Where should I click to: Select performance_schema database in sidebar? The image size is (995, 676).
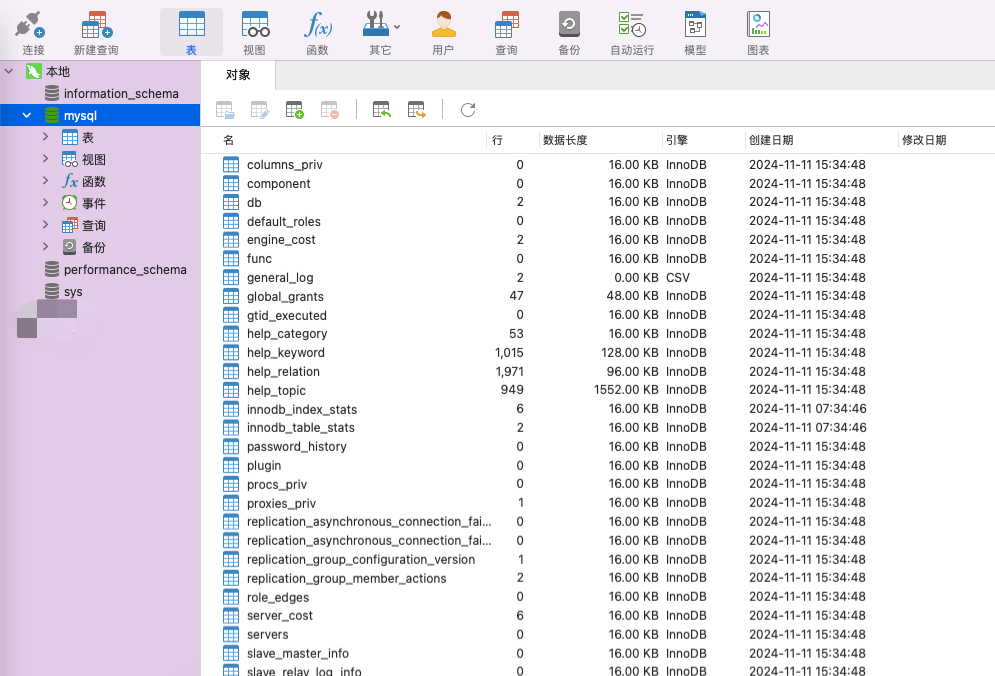click(100, 270)
